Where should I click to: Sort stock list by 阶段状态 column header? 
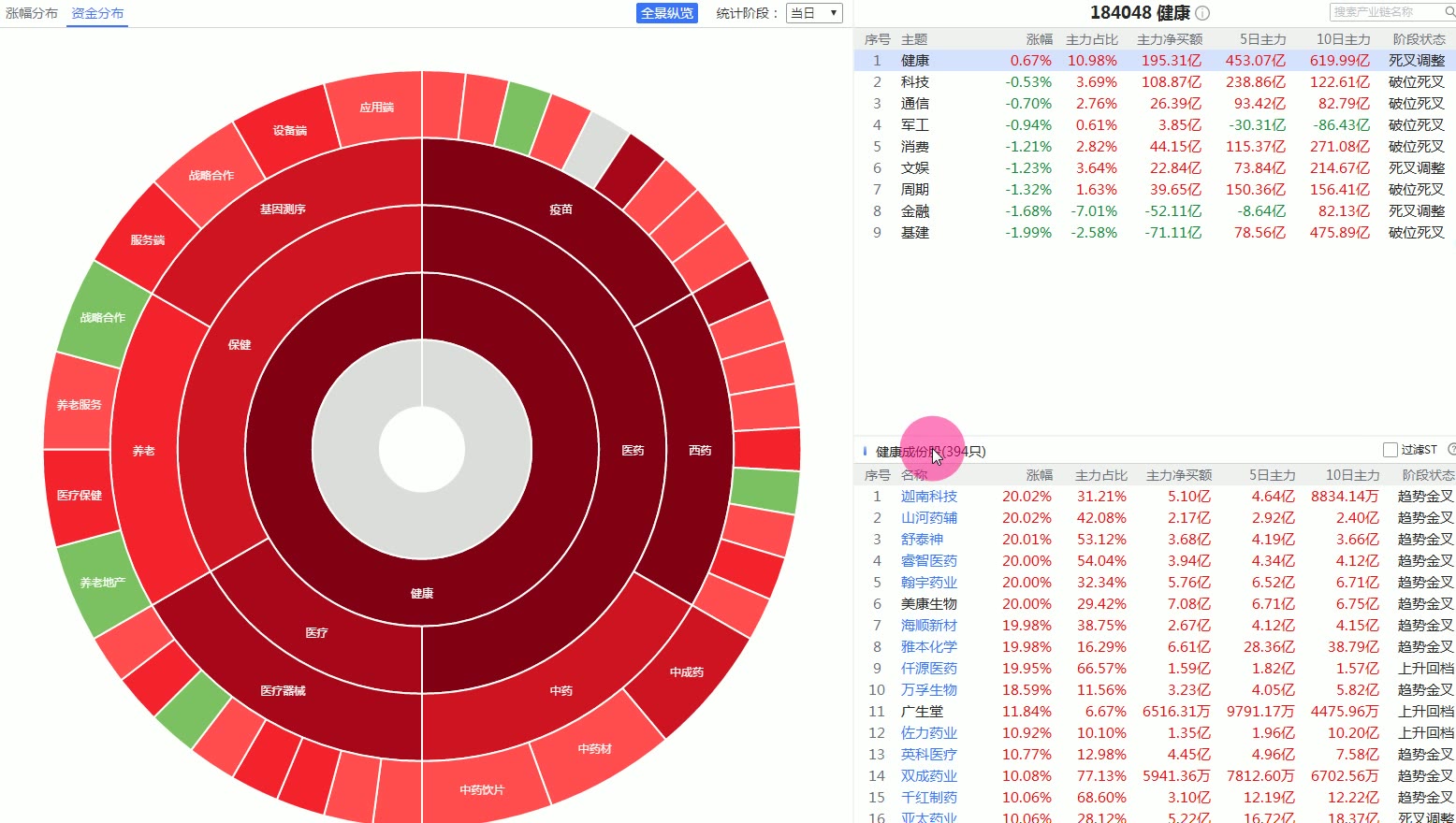point(1428,475)
